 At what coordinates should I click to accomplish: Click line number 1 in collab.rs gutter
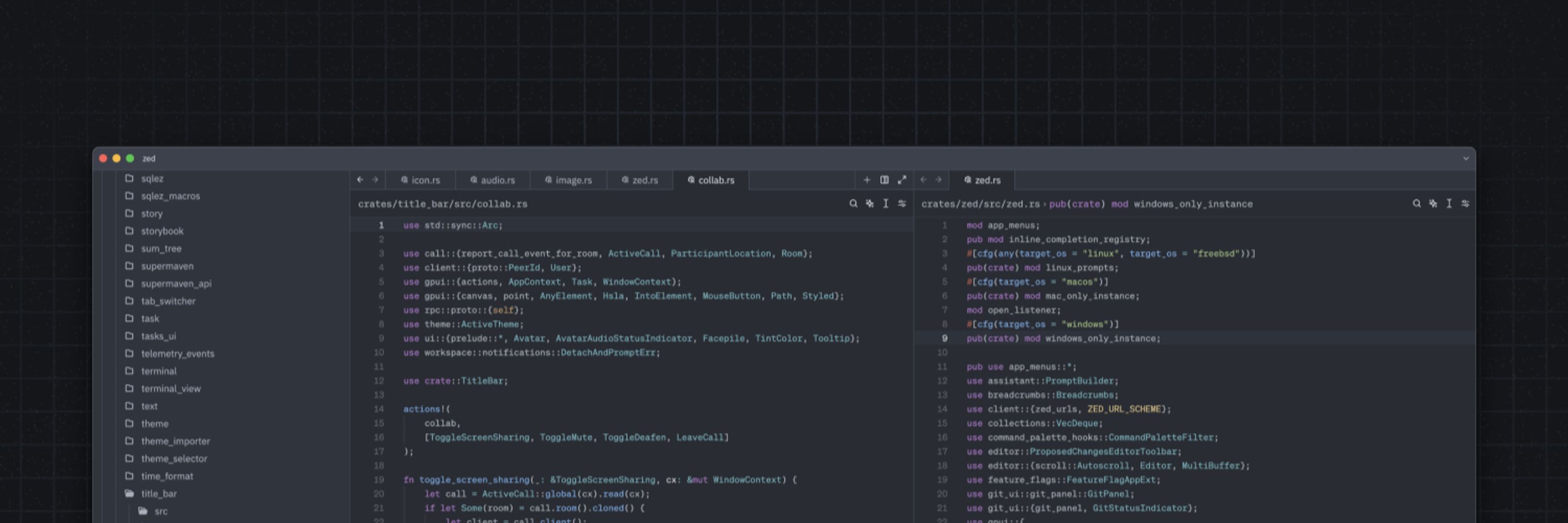coord(381,225)
